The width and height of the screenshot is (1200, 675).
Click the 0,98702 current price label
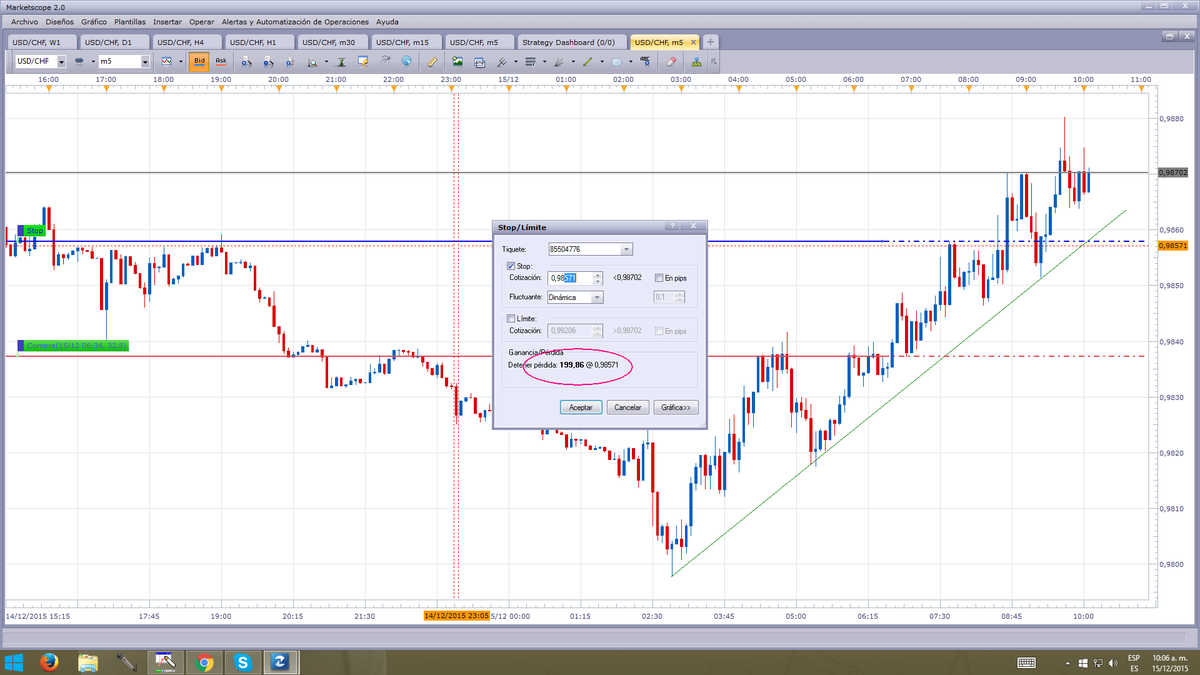[1172, 172]
